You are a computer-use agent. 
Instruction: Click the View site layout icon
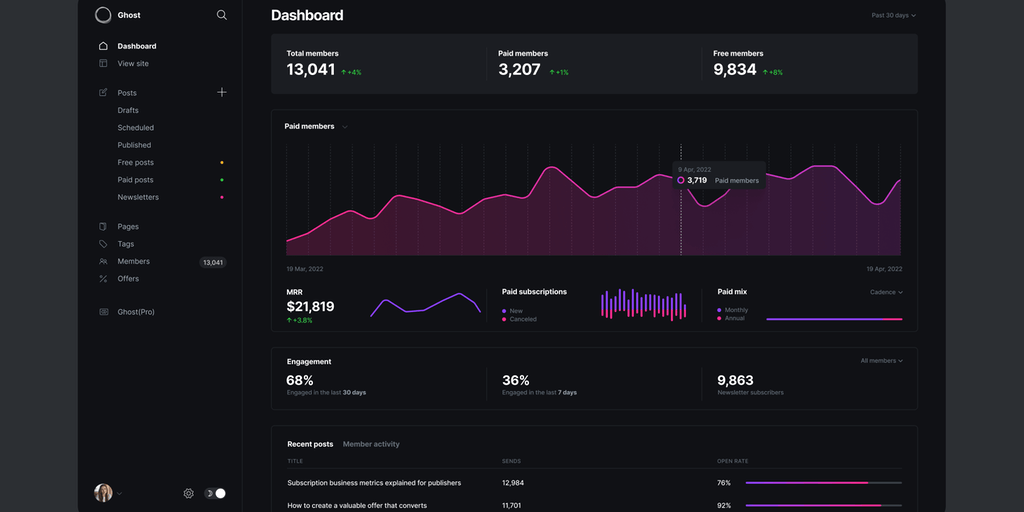click(103, 63)
